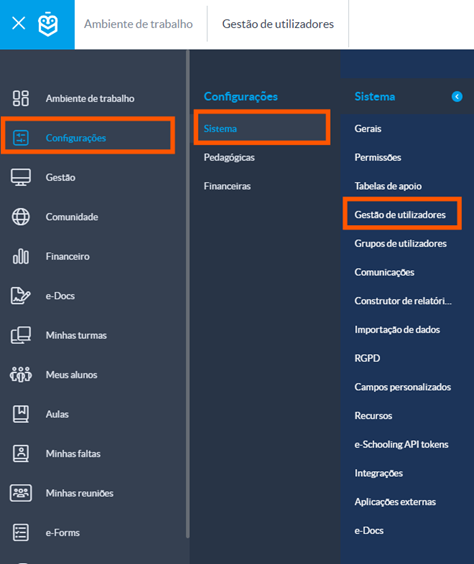Switch to the Ambiente de trabalho tab
Viewport: 474px width, 564px height.
(x=138, y=24)
